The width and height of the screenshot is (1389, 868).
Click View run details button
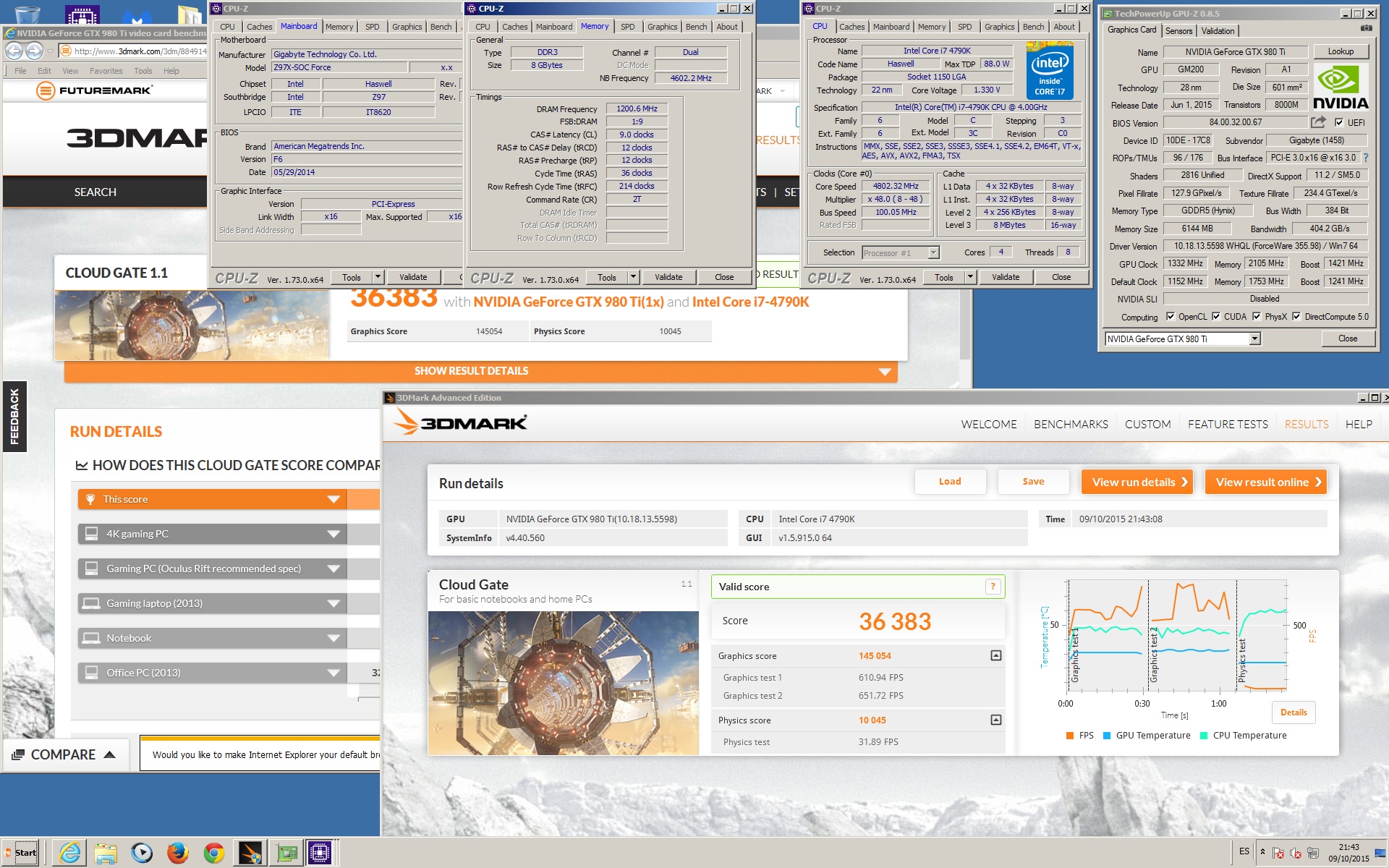(x=1139, y=482)
